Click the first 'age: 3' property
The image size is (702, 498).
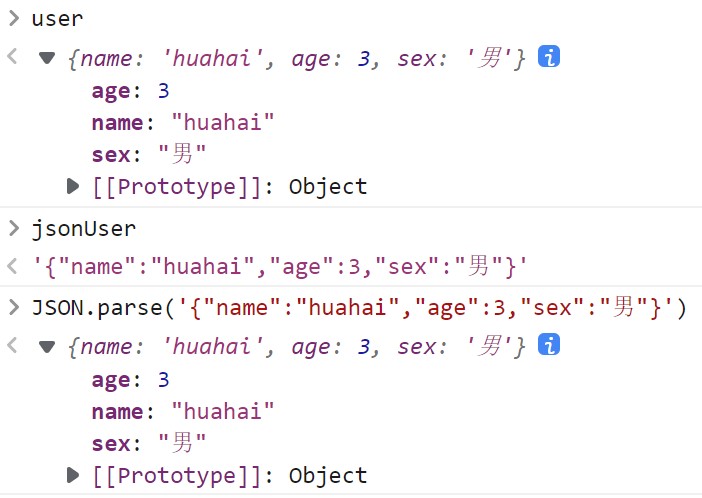(x=130, y=91)
